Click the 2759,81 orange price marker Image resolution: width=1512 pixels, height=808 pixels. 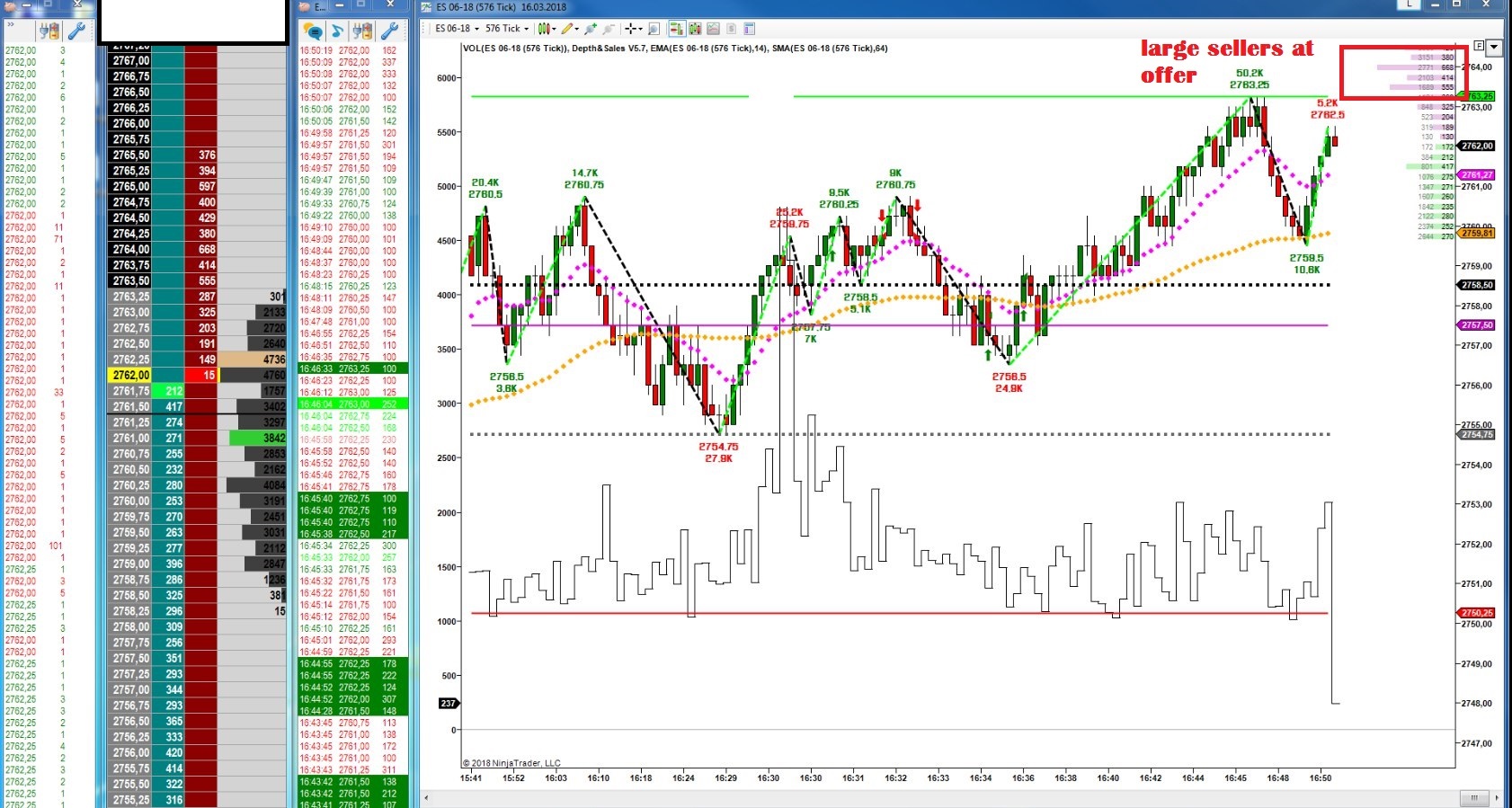tap(1477, 233)
